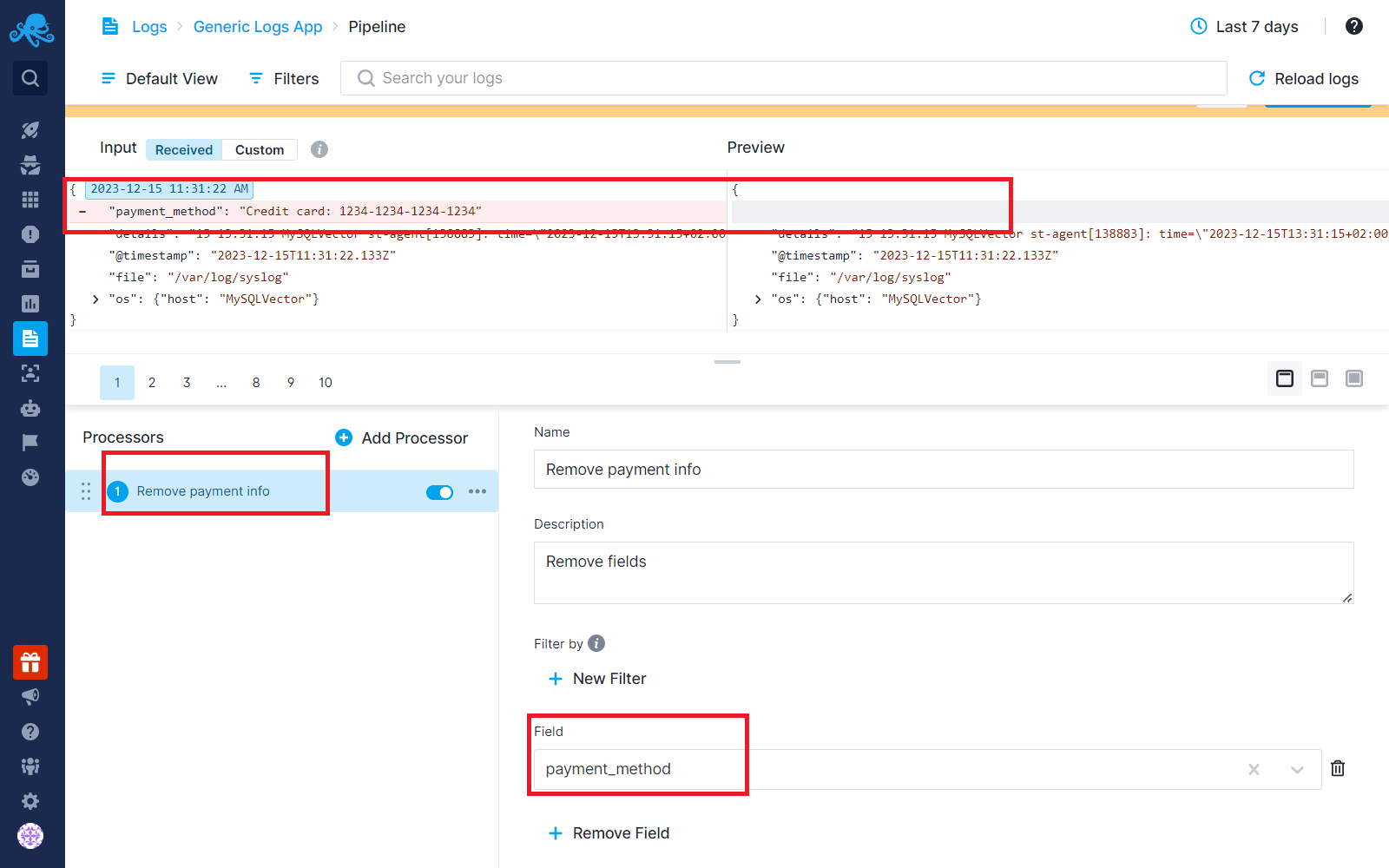This screenshot has width=1389, height=868.
Task: Open the pagination ellipsis
Action: click(x=221, y=383)
